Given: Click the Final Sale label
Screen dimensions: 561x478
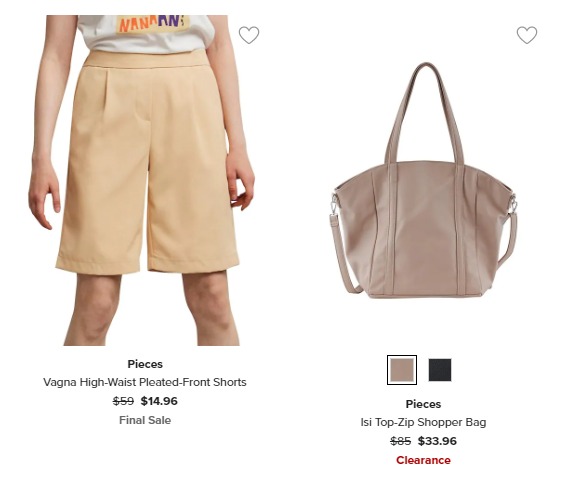Looking at the screenshot, I should (x=145, y=420).
